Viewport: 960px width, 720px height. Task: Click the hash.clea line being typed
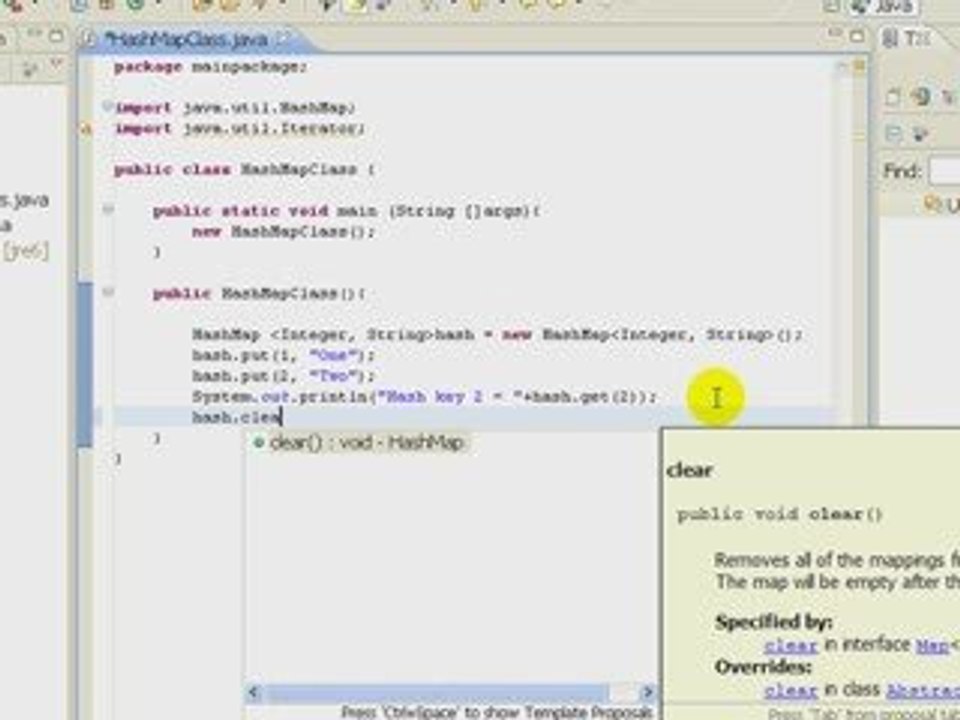pyautogui.click(x=236, y=418)
